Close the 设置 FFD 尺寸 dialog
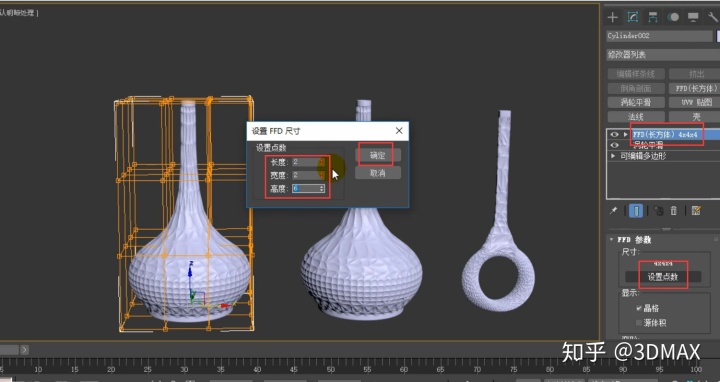 [399, 131]
